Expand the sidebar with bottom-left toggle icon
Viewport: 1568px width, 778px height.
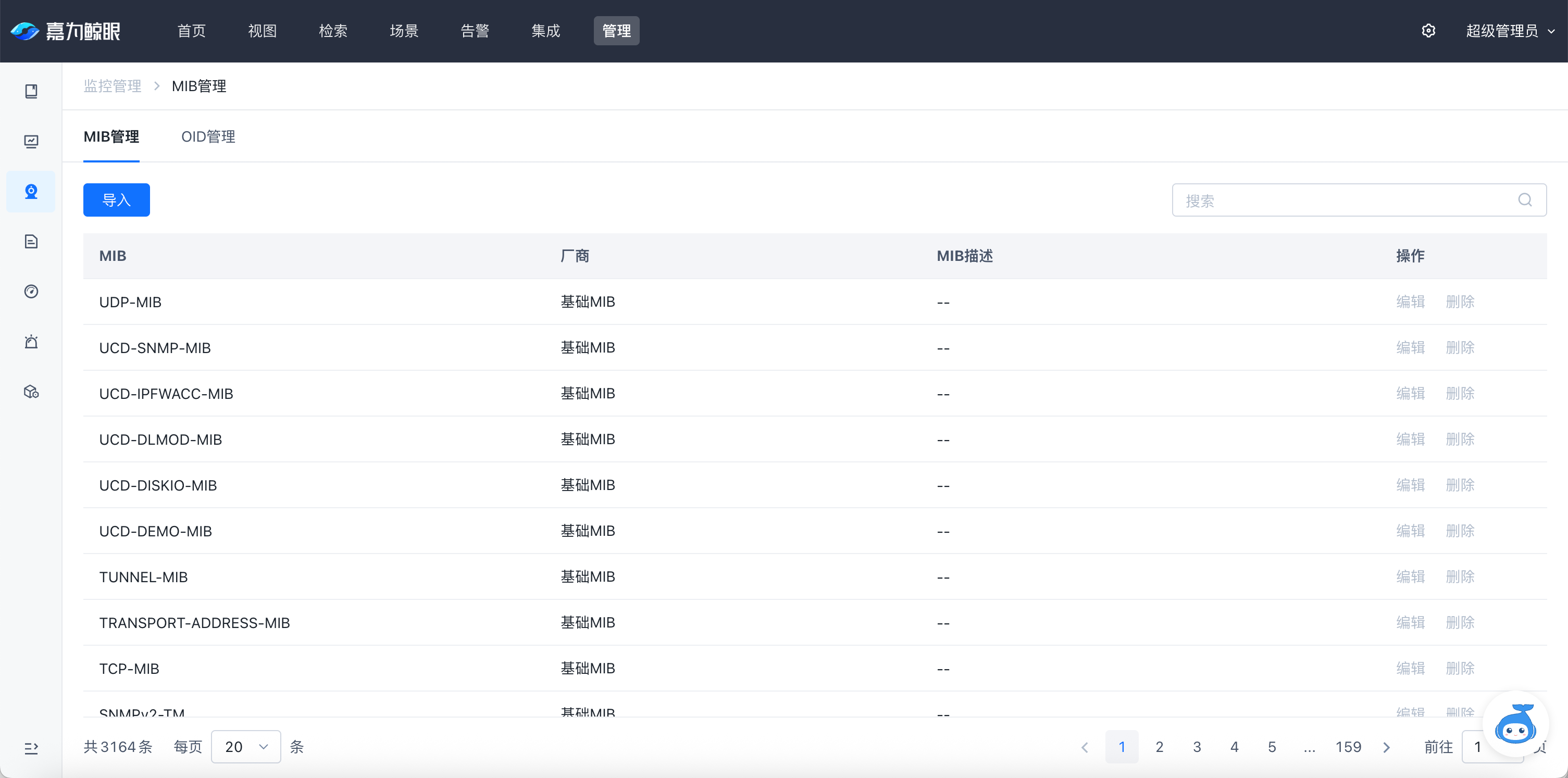coord(31,748)
